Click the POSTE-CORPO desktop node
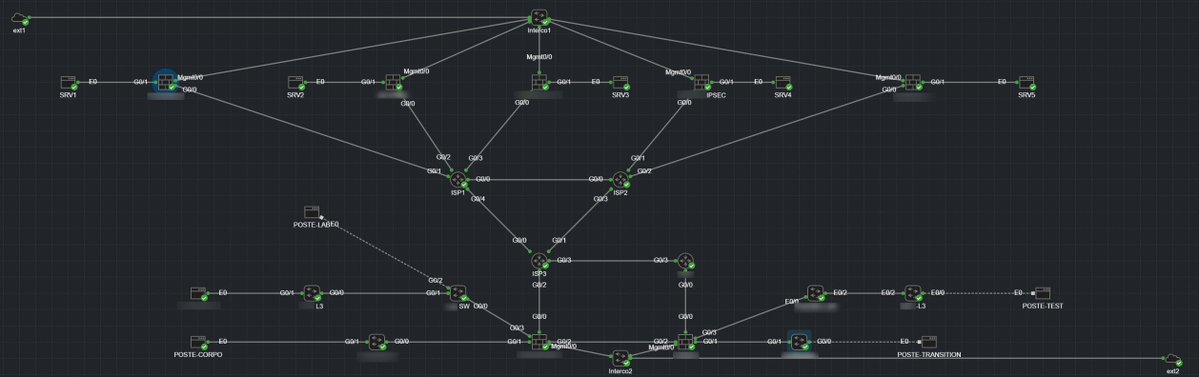The image size is (1199, 377). click(x=199, y=342)
